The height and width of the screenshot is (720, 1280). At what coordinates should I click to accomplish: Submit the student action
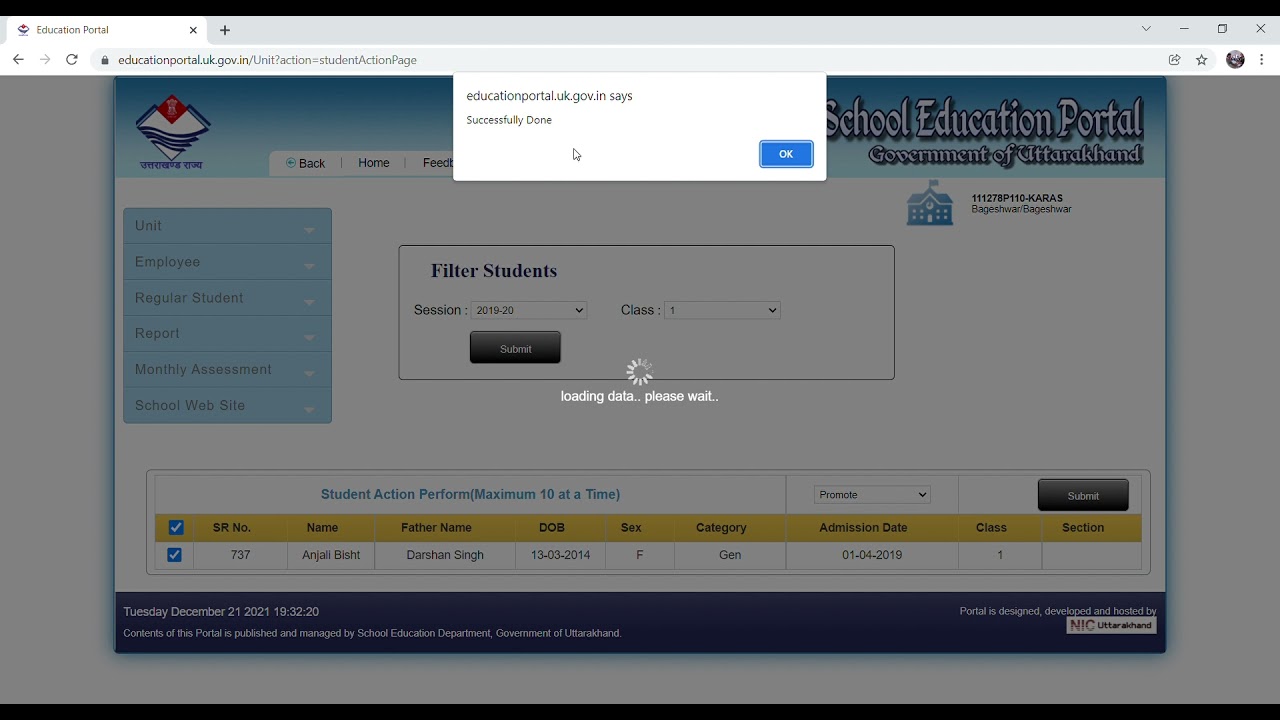tap(1083, 495)
